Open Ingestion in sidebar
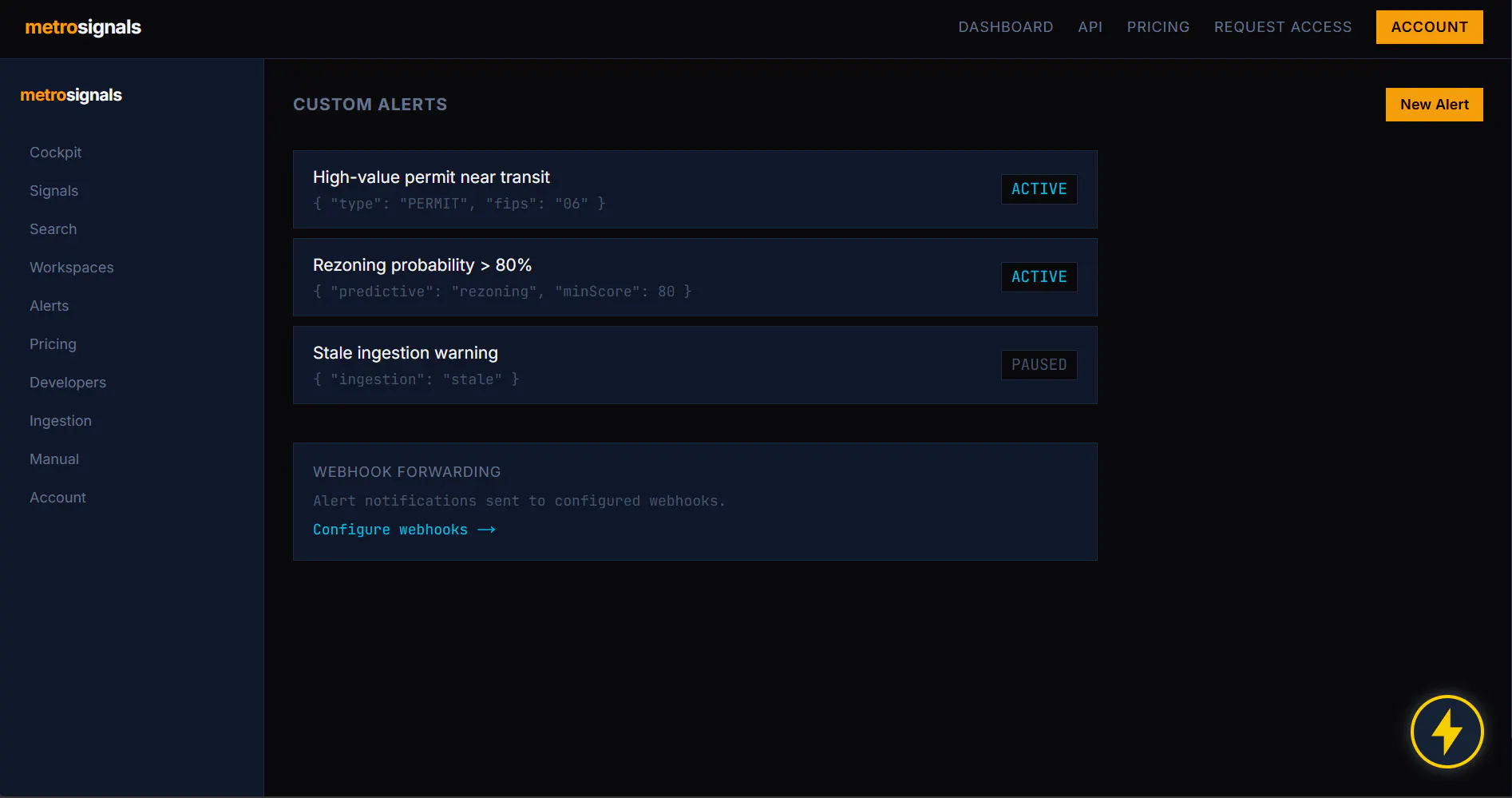This screenshot has height=798, width=1512. click(61, 421)
